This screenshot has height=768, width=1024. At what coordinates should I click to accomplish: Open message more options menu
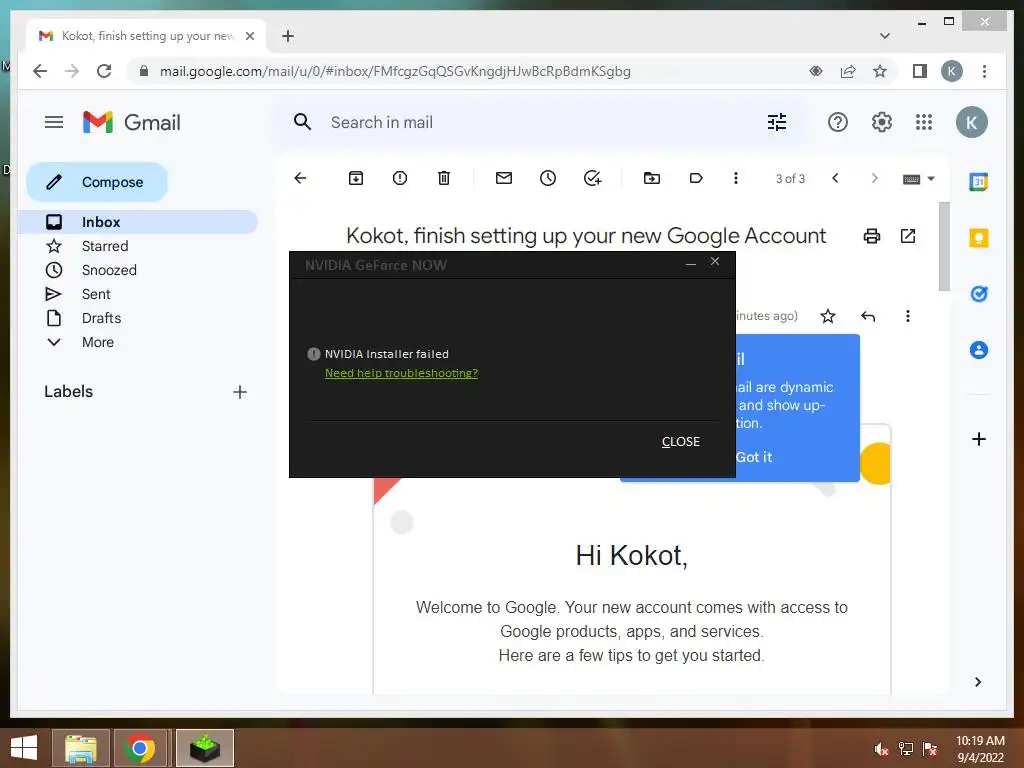click(908, 316)
